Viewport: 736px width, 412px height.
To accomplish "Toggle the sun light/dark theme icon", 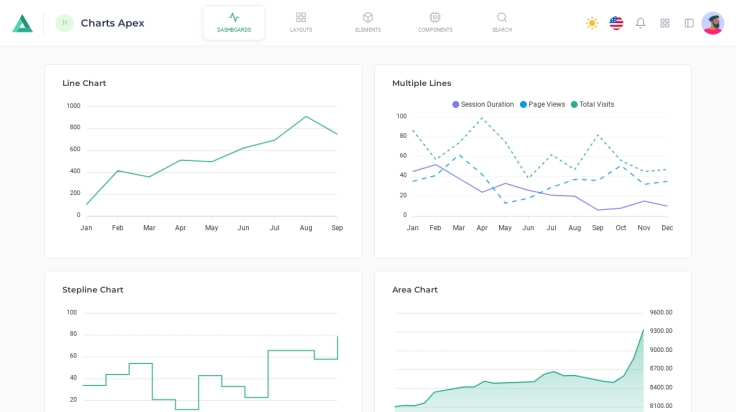I will click(x=592, y=23).
